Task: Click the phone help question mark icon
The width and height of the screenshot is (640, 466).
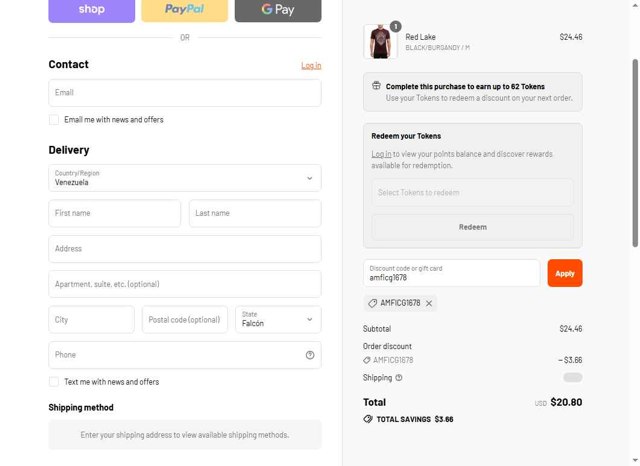Action: 310,355
